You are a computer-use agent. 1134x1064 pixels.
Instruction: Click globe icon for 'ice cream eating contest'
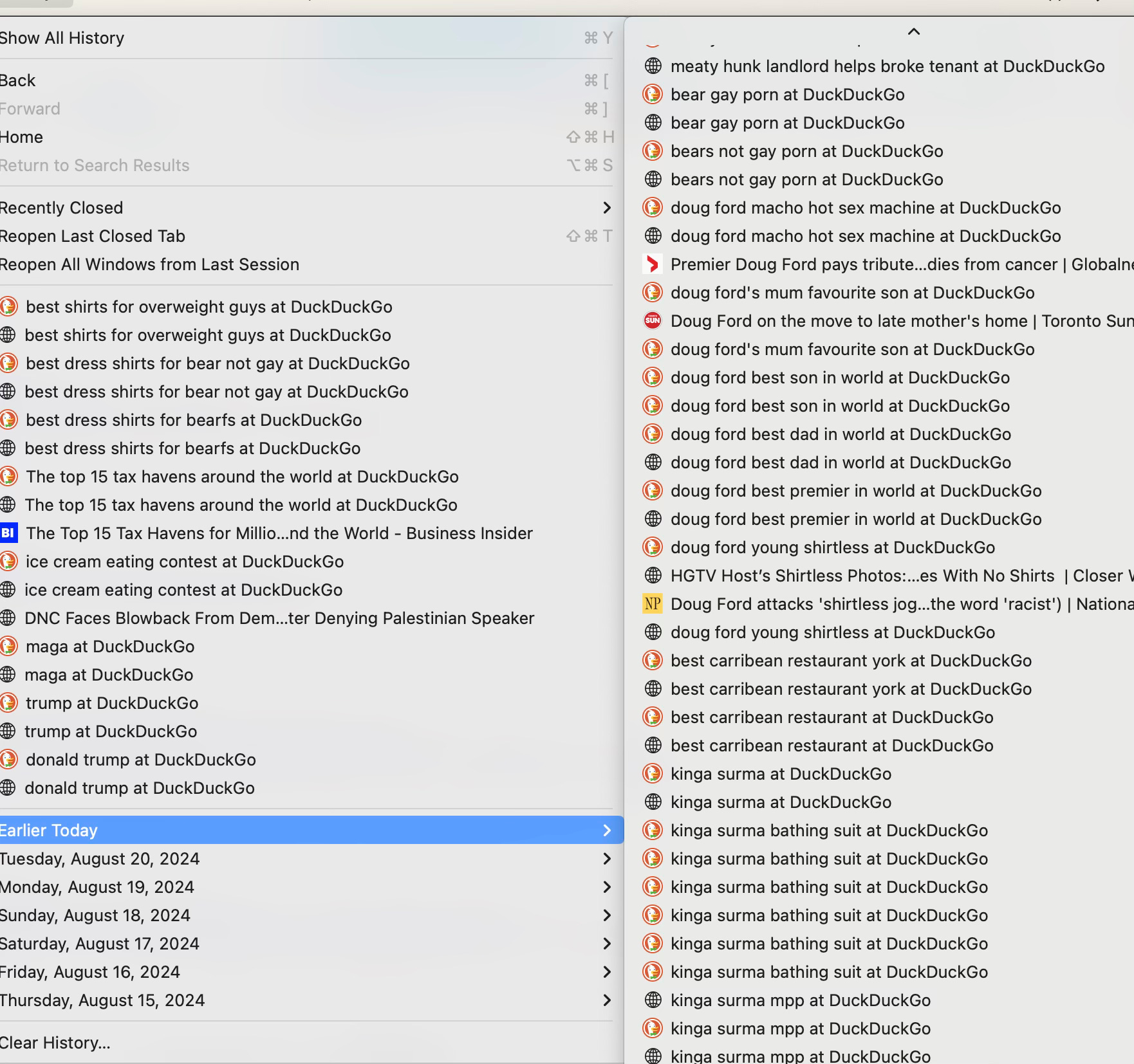pos(8,590)
